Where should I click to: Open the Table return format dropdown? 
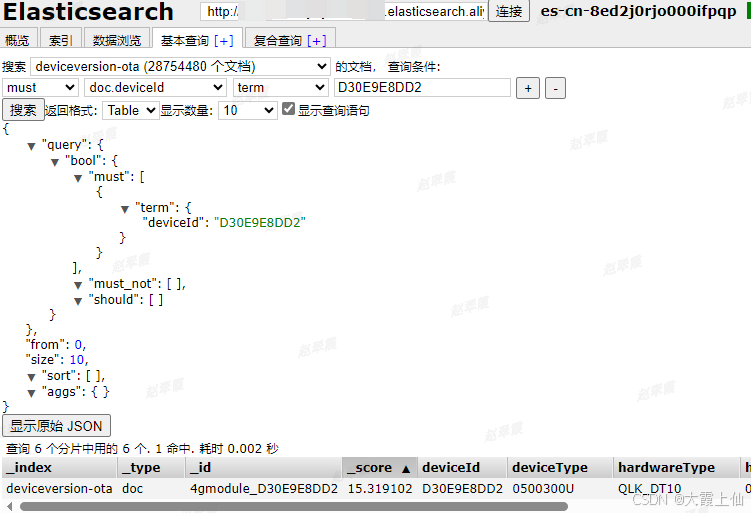click(131, 111)
